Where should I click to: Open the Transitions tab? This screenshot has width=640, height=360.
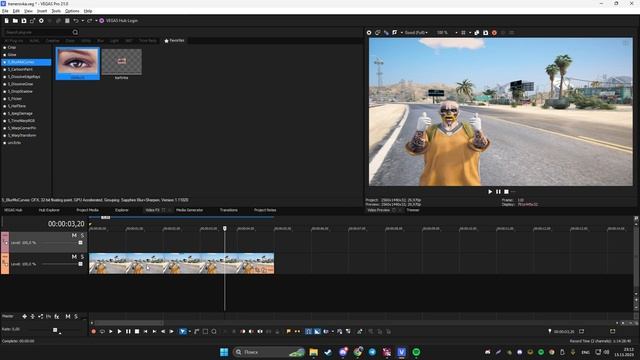(x=229, y=210)
